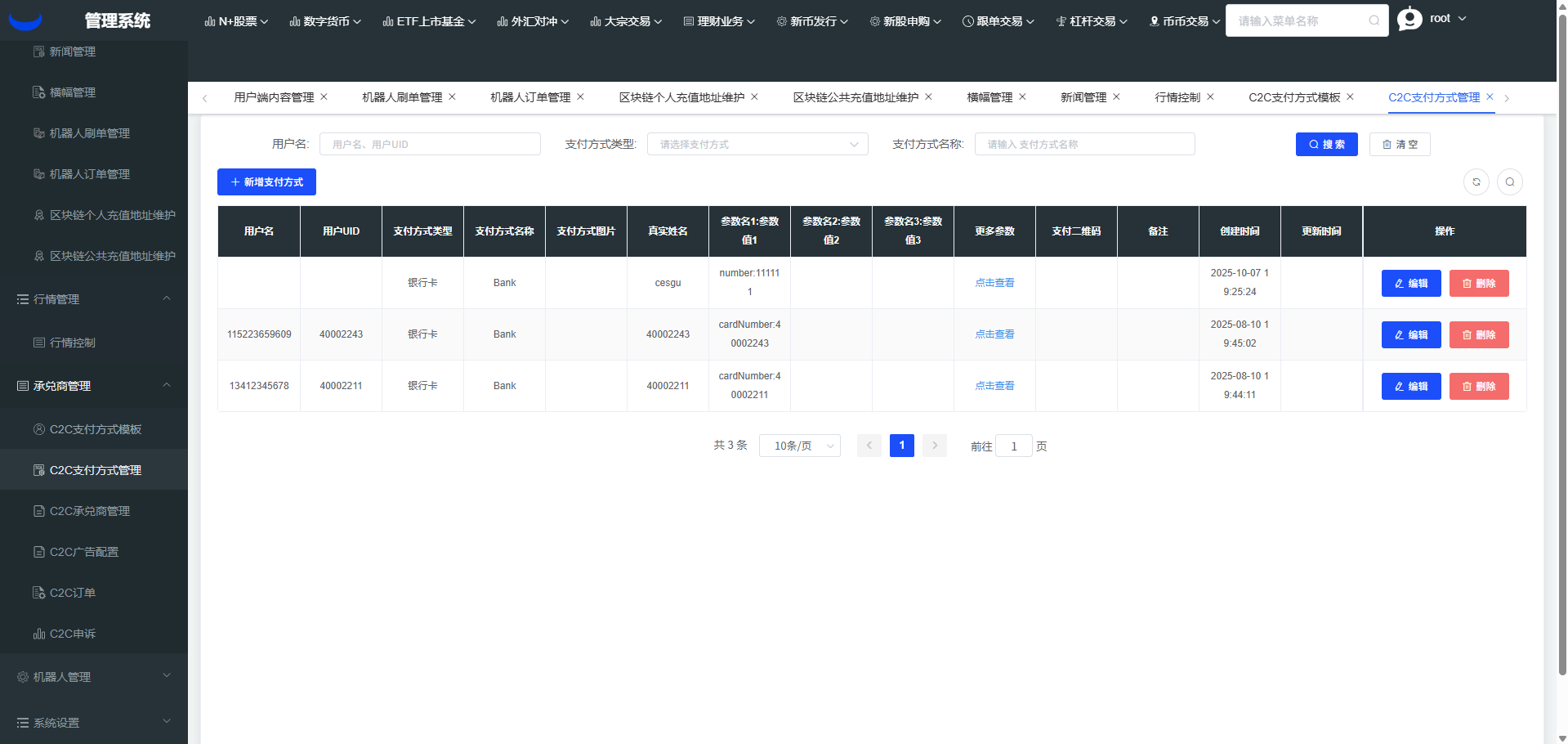Edit the 115223659609 user's payment method
This screenshot has height=744, width=1568.
pyautogui.click(x=1410, y=334)
